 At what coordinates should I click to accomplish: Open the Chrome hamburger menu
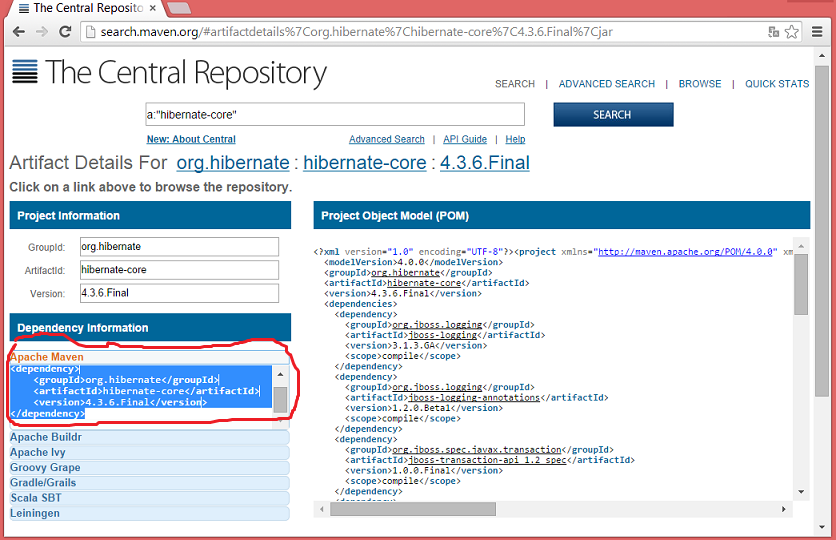(x=817, y=32)
